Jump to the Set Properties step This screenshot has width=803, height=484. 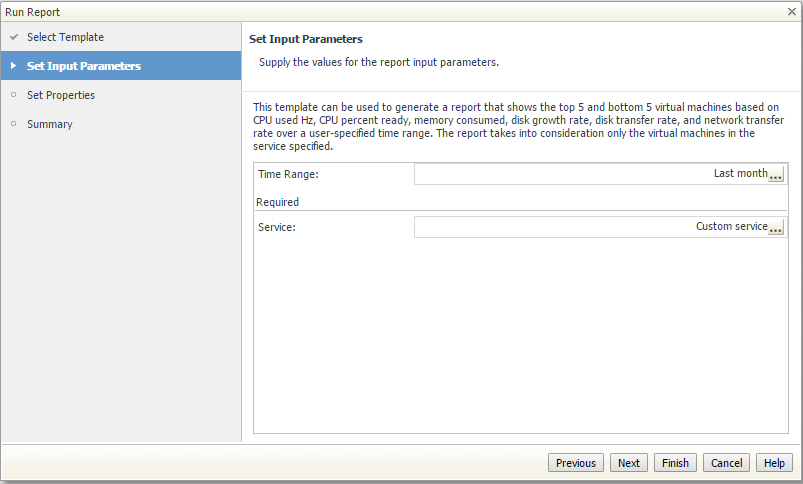point(60,95)
